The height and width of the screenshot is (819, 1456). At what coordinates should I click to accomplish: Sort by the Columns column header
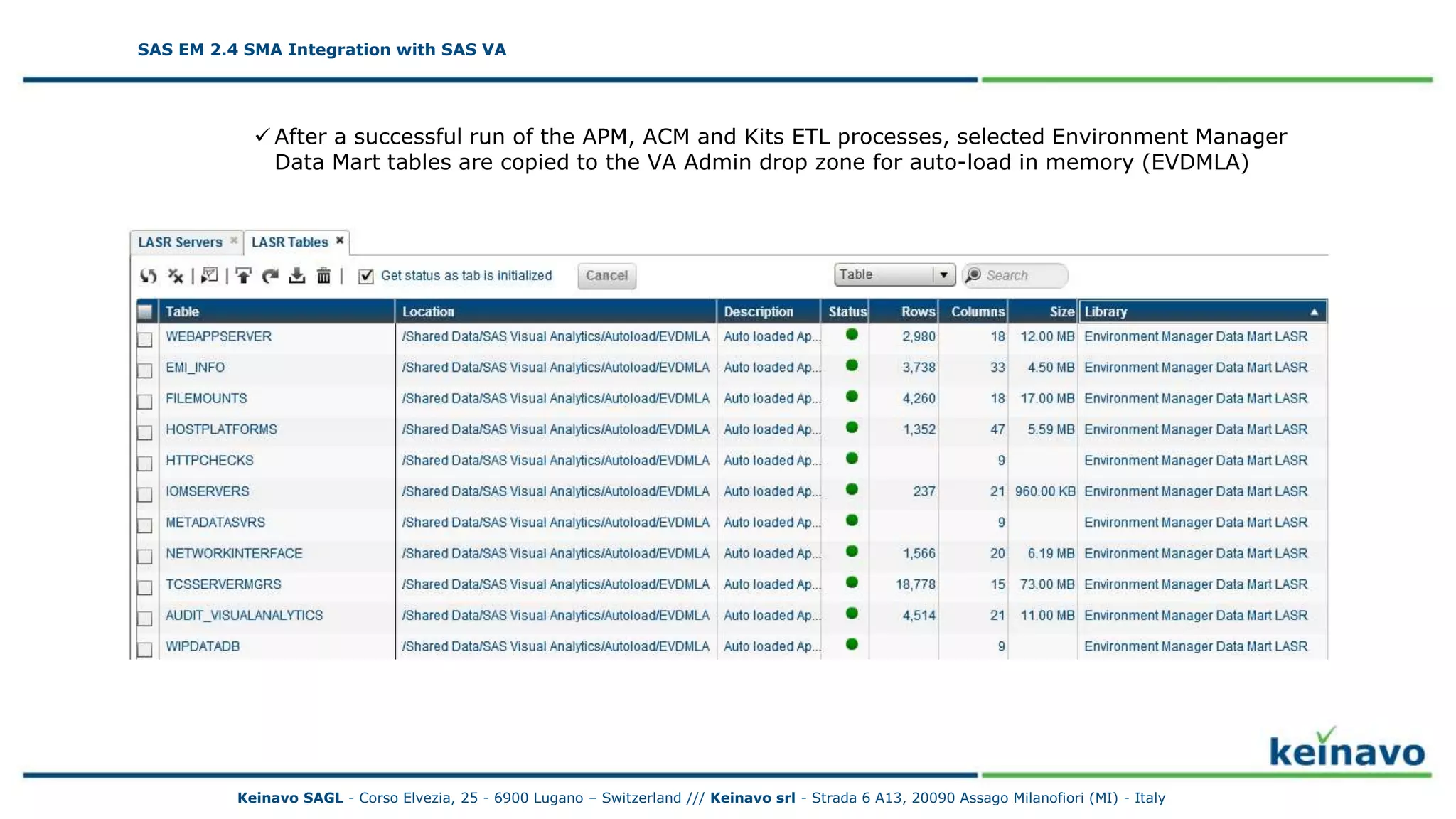click(973, 311)
